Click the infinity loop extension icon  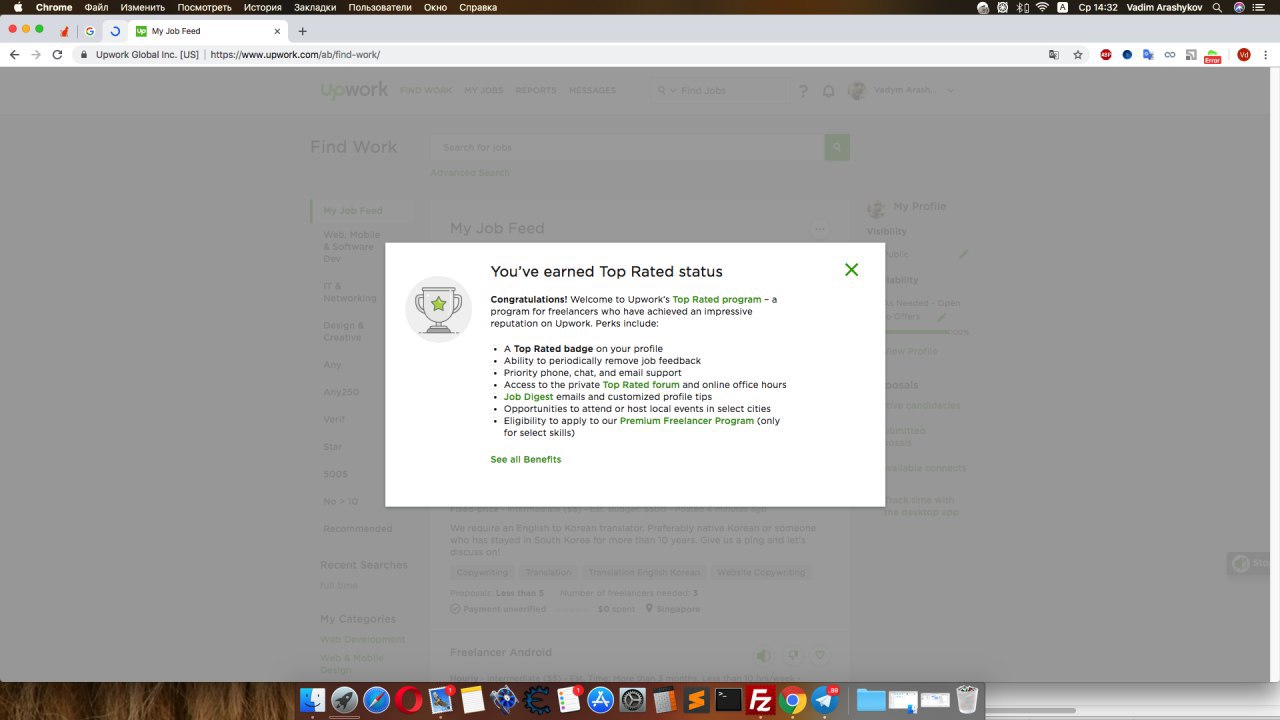coord(1170,55)
